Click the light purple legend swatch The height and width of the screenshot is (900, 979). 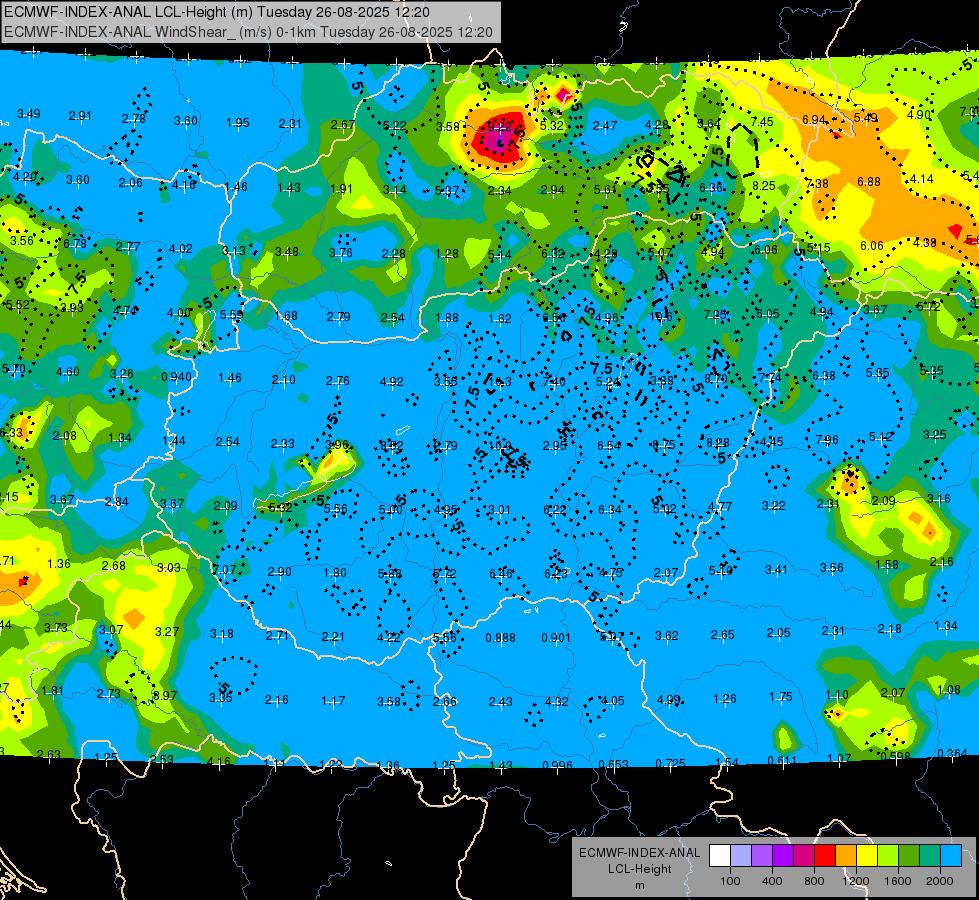(762, 856)
